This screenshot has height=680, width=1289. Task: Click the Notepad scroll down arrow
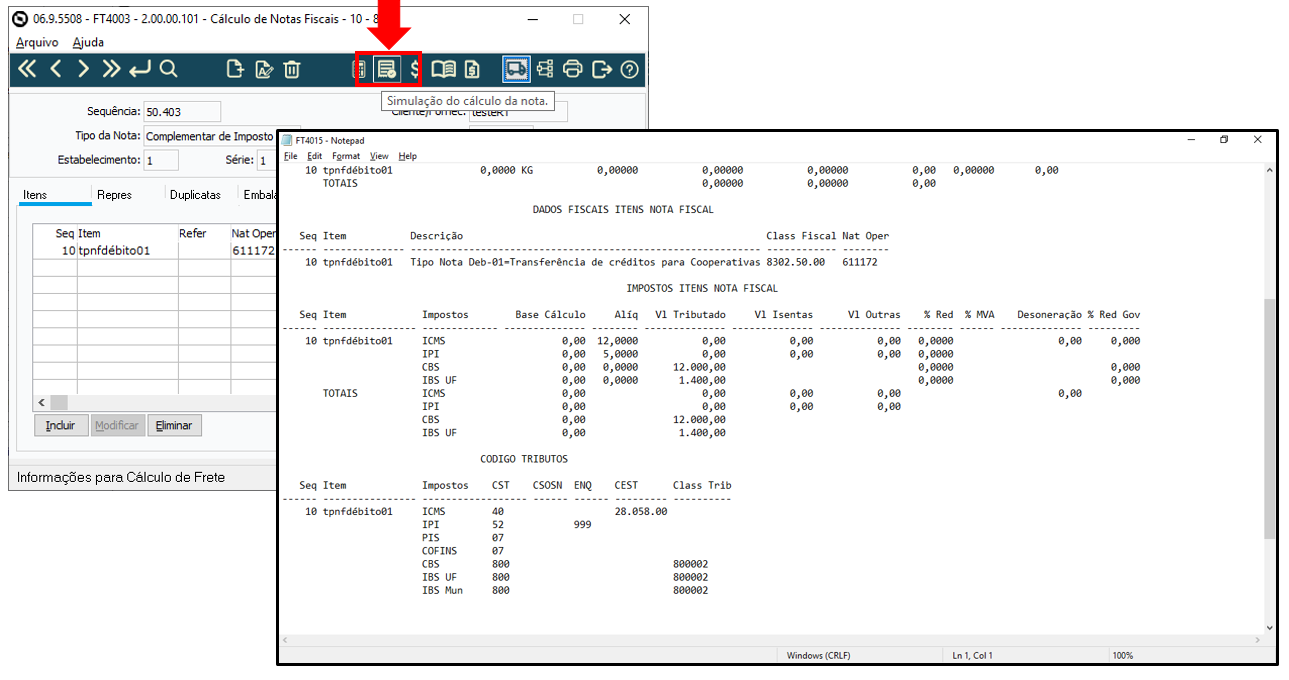pos(1270,627)
